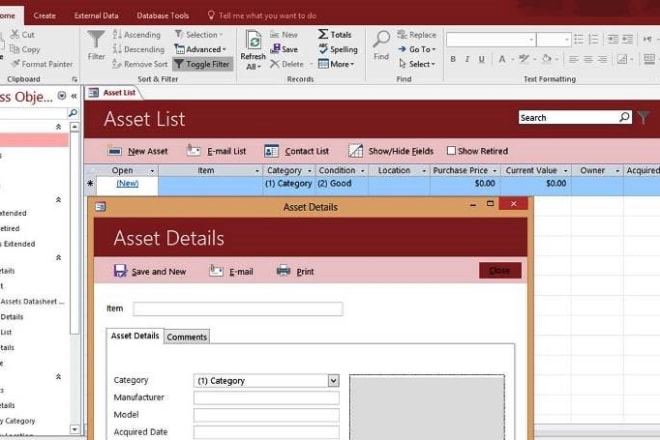
Task: Select the Asset List document tab
Action: [x=113, y=93]
